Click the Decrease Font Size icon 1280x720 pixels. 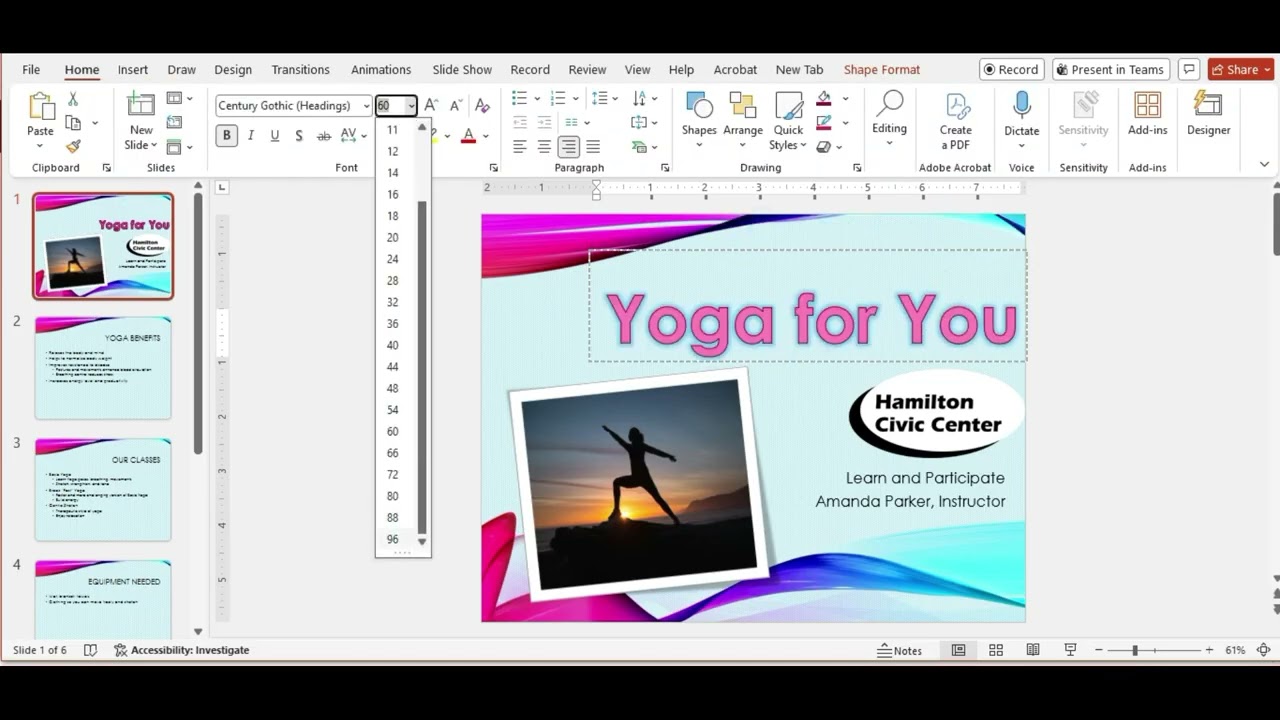pos(456,105)
